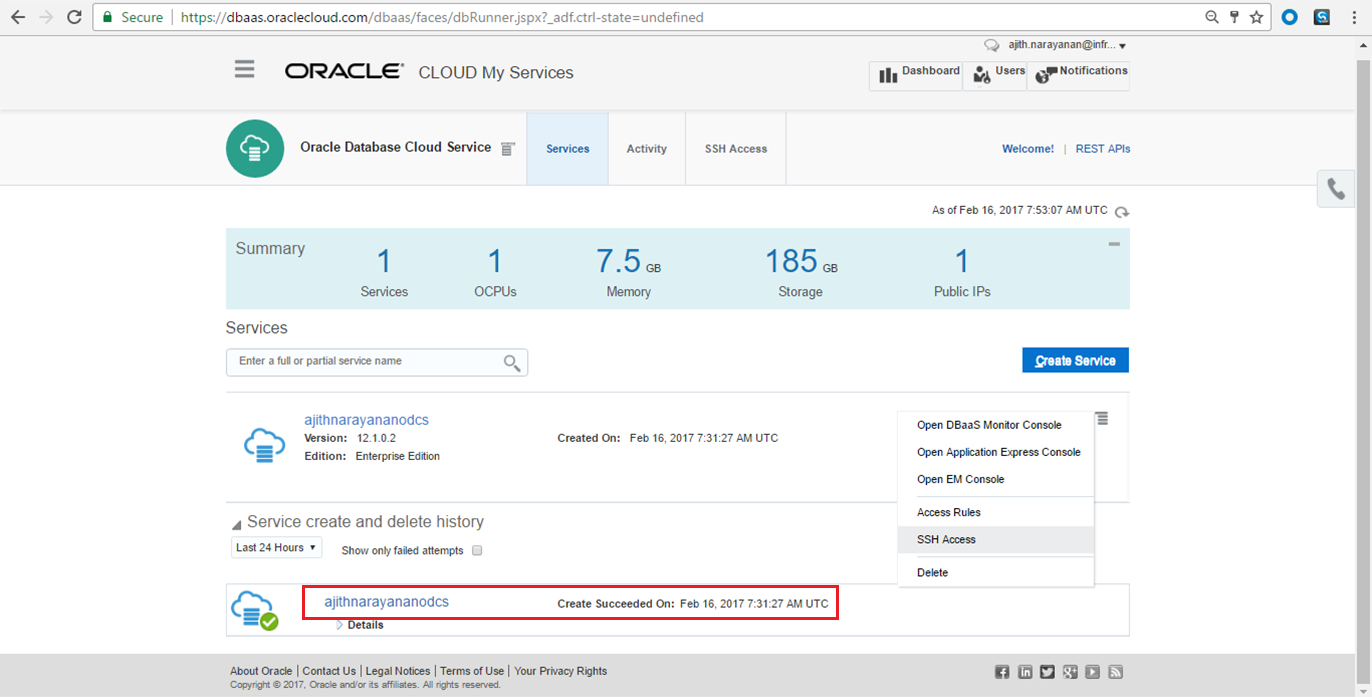
Task: Click the search magnifier in service name box
Action: (512, 362)
